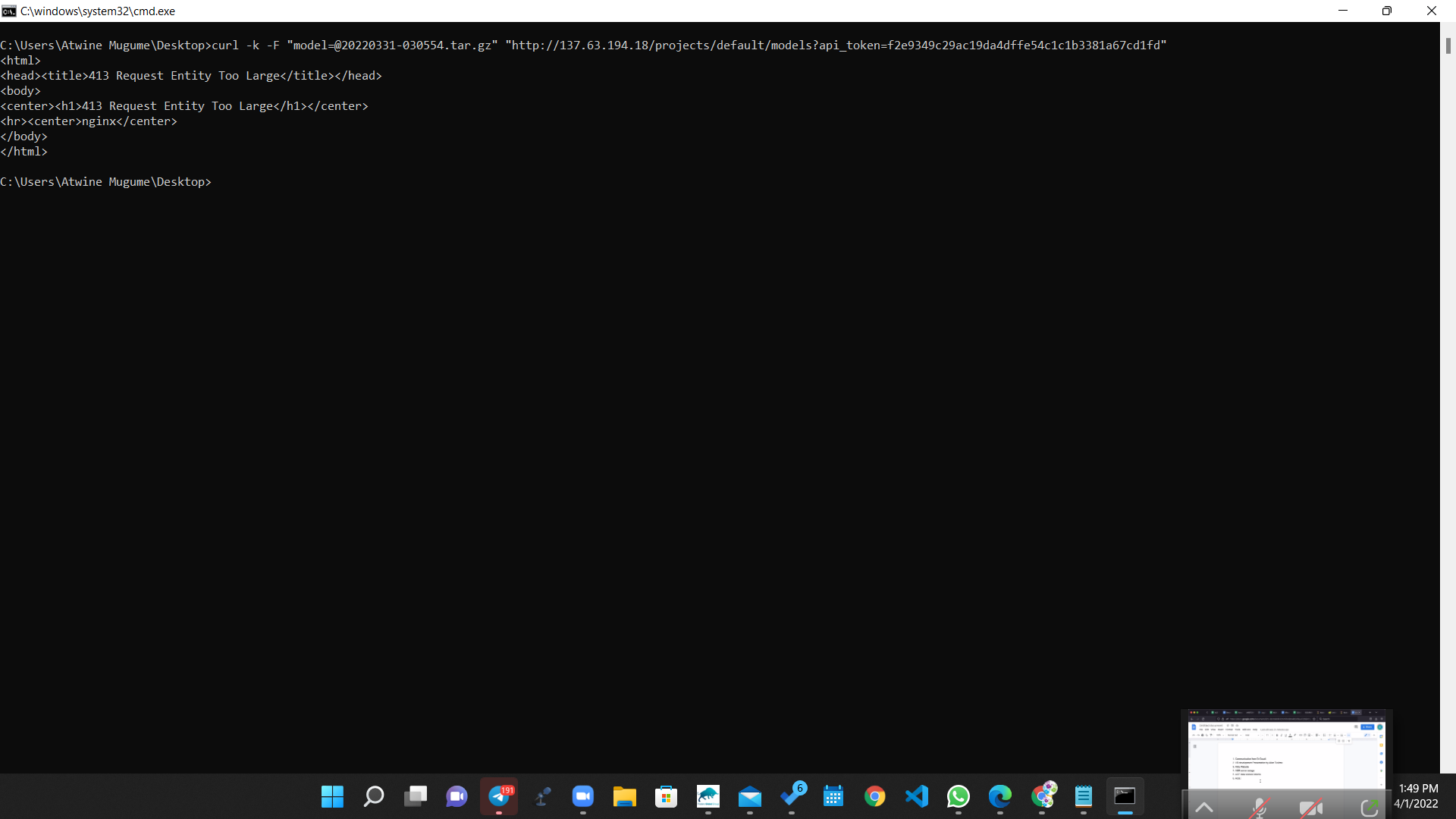Open WhatsApp from the taskbar
Viewport: 1456px width, 819px height.
tap(958, 796)
